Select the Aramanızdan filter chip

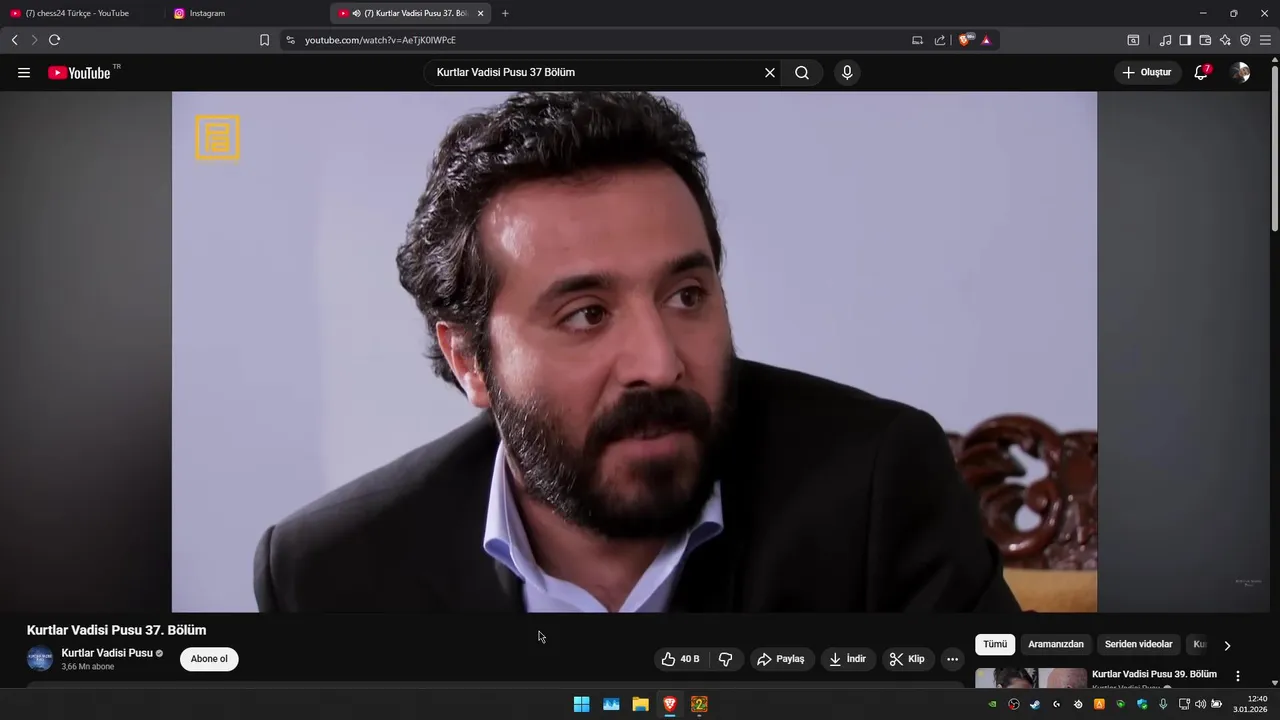pyautogui.click(x=1056, y=644)
